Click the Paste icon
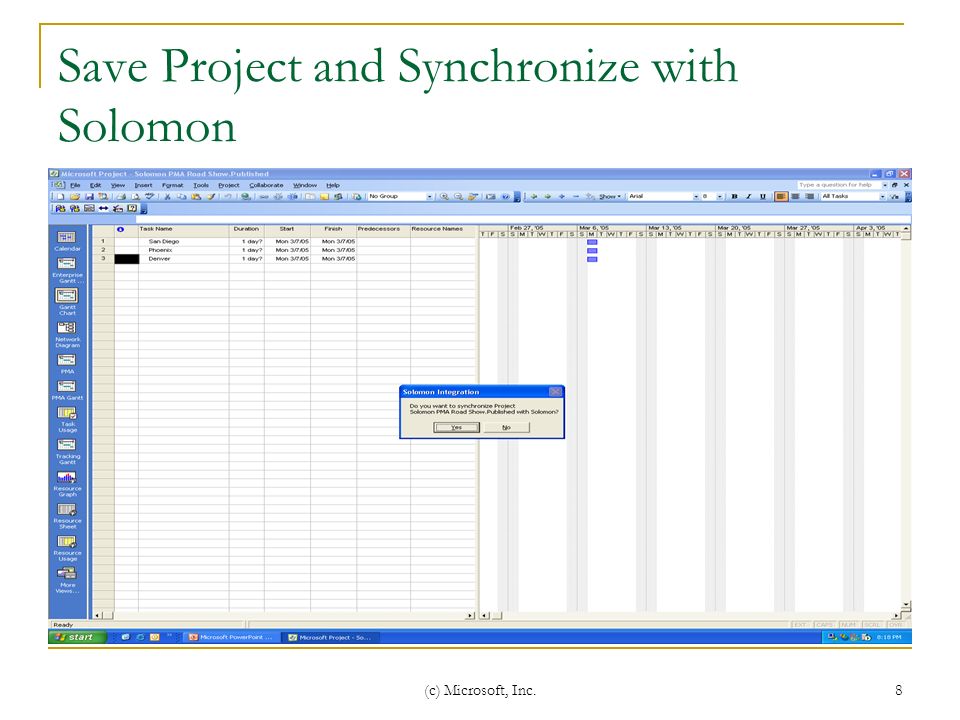 196,197
